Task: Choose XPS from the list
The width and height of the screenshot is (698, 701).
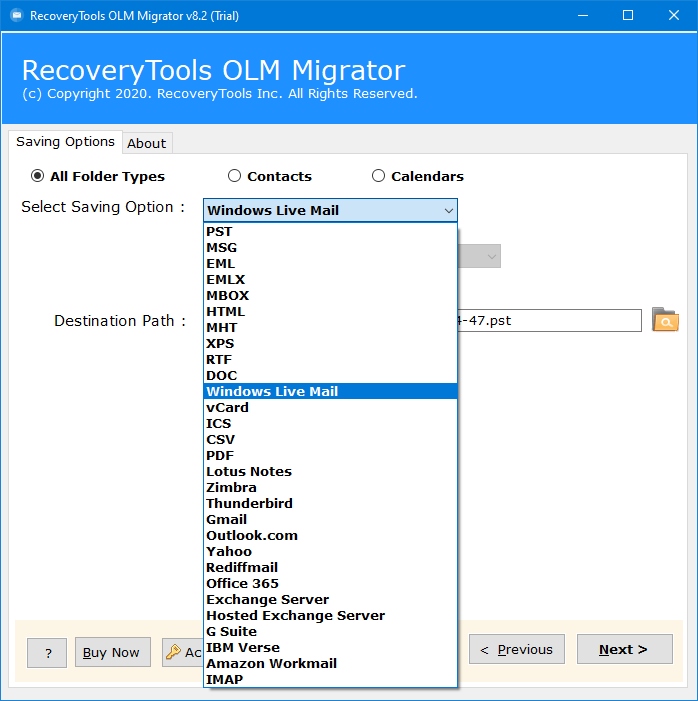Action: (x=330, y=343)
